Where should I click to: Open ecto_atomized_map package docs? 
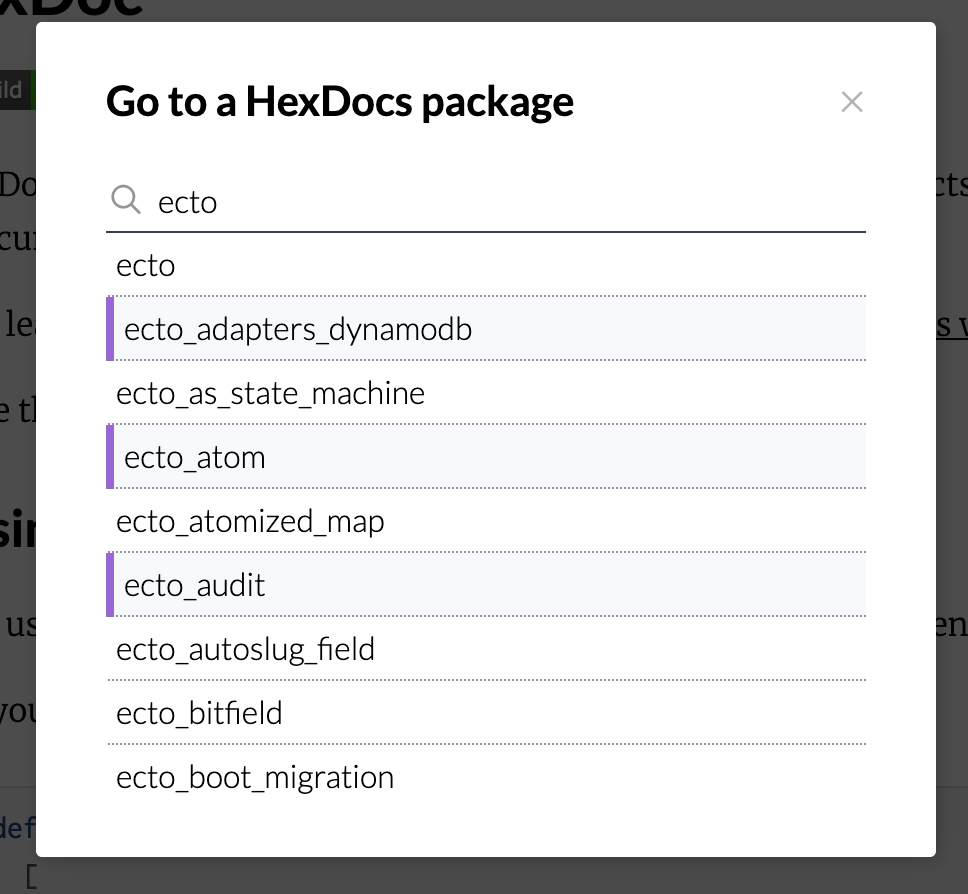250,521
